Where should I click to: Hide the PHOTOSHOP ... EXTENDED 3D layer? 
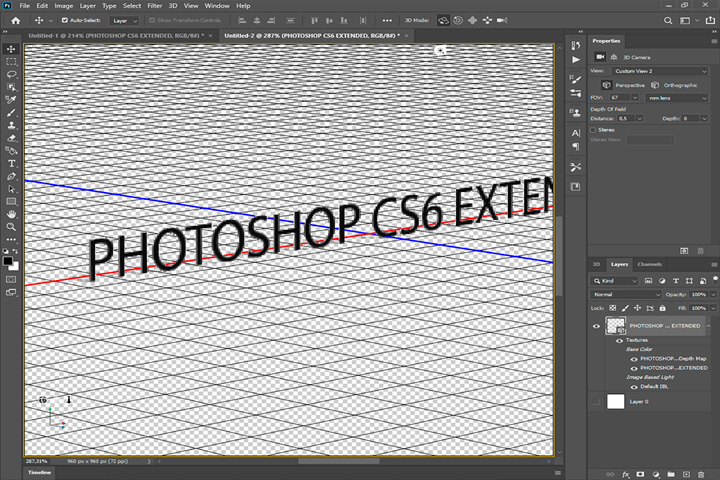596,326
